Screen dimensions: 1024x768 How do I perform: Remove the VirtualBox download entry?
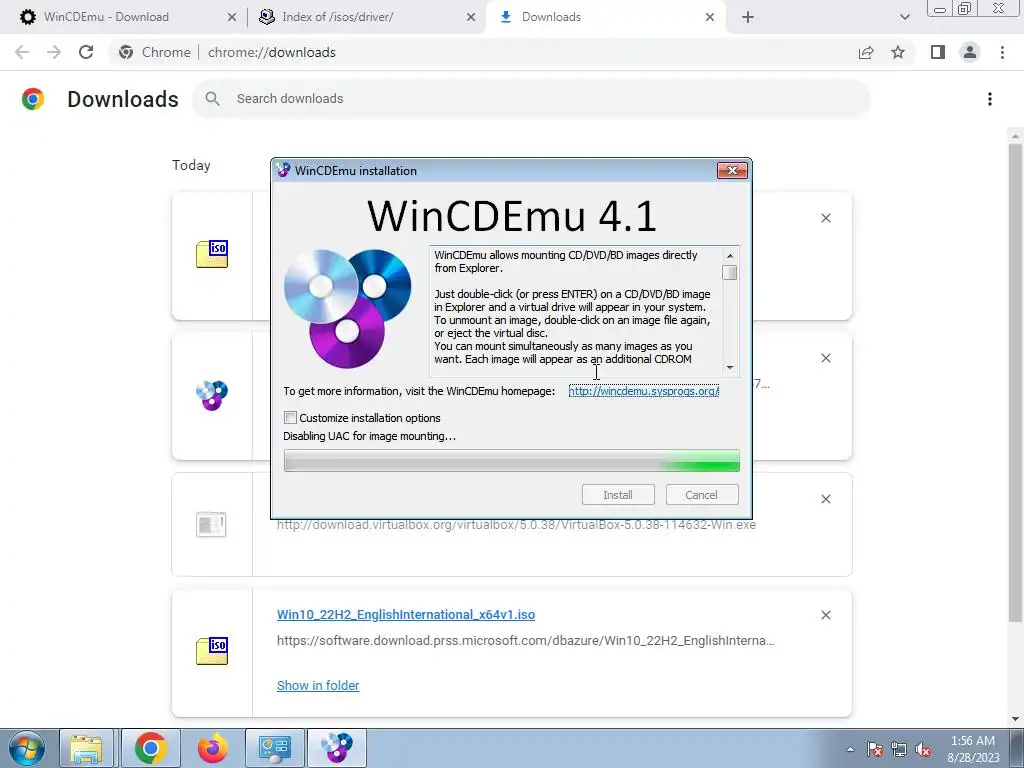click(825, 499)
